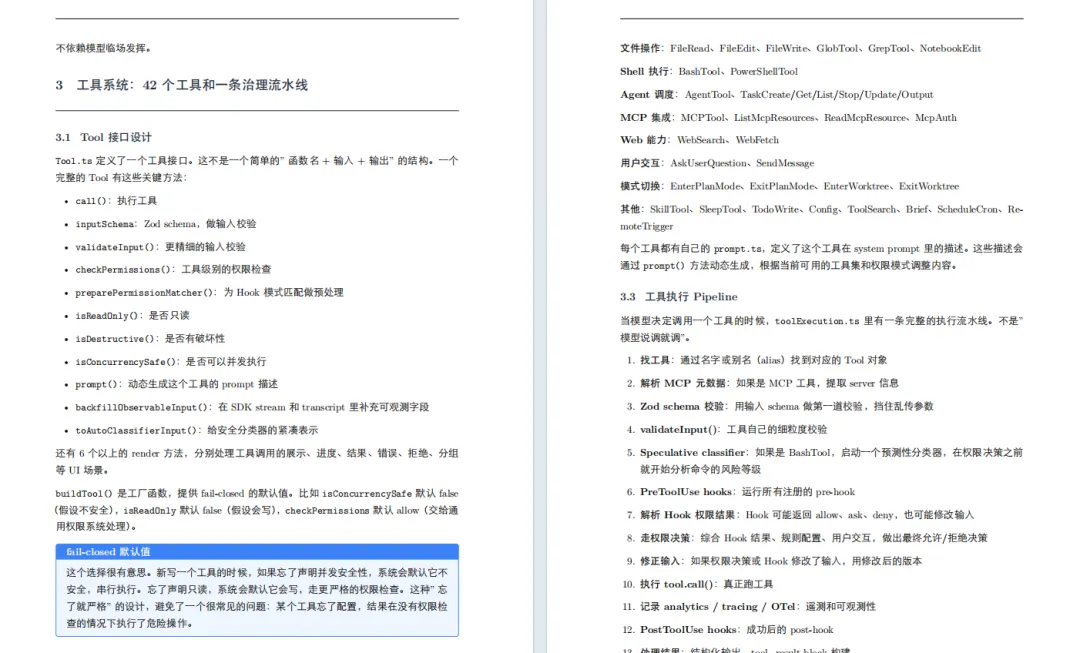The width and height of the screenshot is (1080, 653).
Task: Click list item 4 "validateInput()" on right page
Action: point(734,429)
